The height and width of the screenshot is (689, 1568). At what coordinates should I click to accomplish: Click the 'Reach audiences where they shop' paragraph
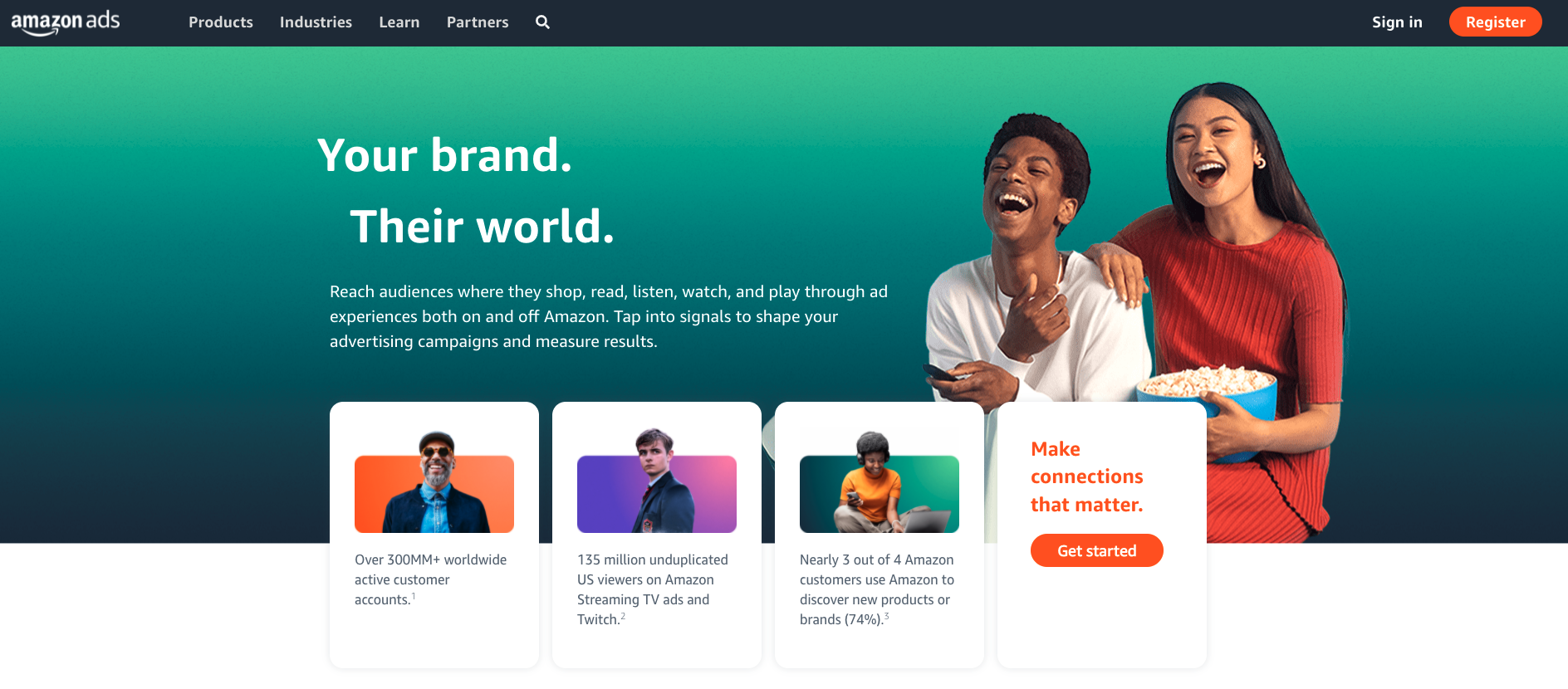coord(609,316)
